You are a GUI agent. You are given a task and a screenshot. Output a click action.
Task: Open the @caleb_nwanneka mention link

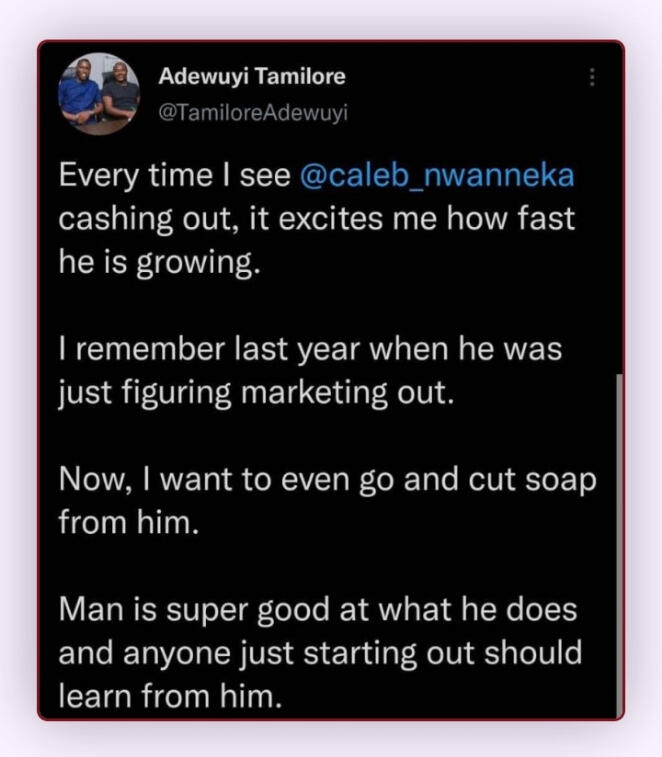click(437, 176)
